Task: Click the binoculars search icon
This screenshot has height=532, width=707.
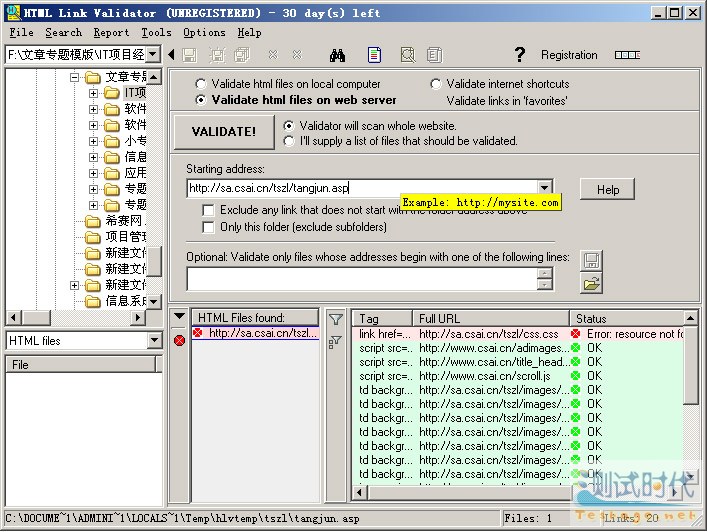Action: tap(338, 55)
